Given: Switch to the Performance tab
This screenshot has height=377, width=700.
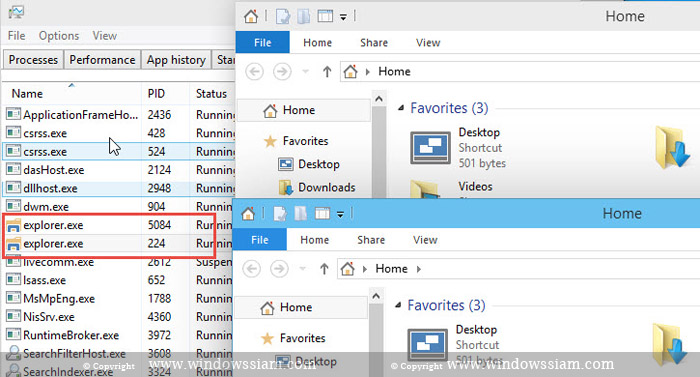Looking at the screenshot, I should (102, 60).
